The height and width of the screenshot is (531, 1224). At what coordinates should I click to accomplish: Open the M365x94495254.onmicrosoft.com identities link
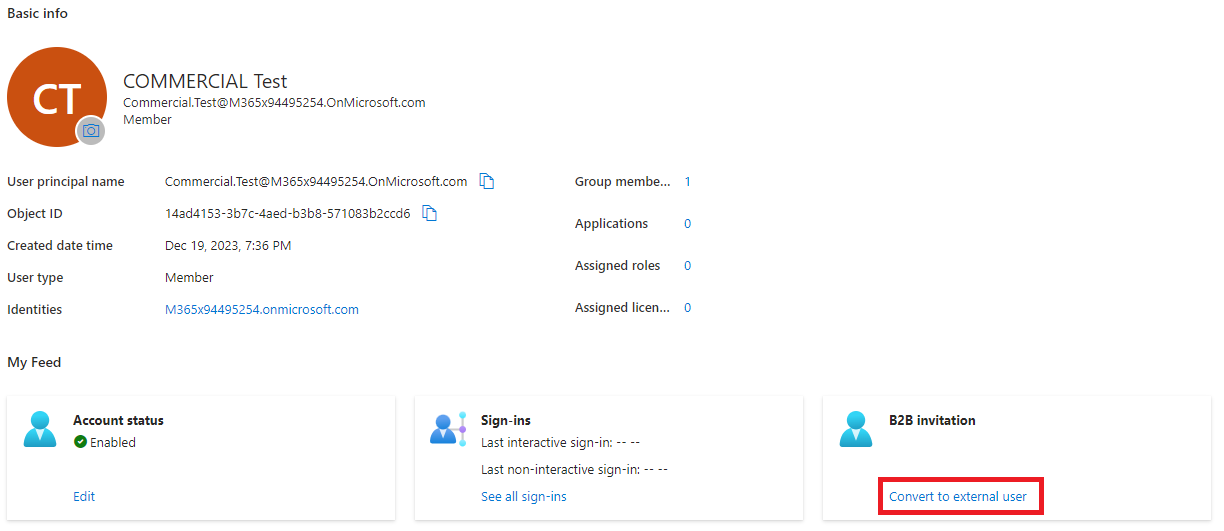261,310
